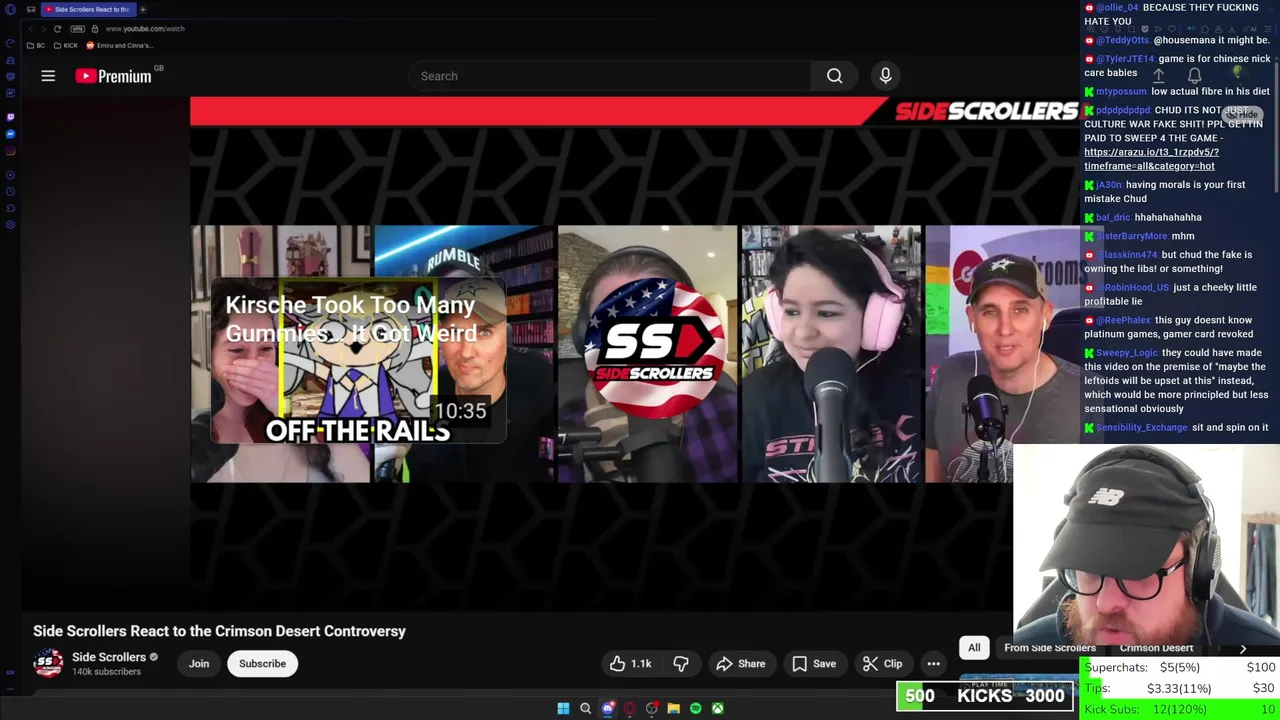Save the video to a playlist
Screen dimensions: 1280x720
tap(814, 664)
